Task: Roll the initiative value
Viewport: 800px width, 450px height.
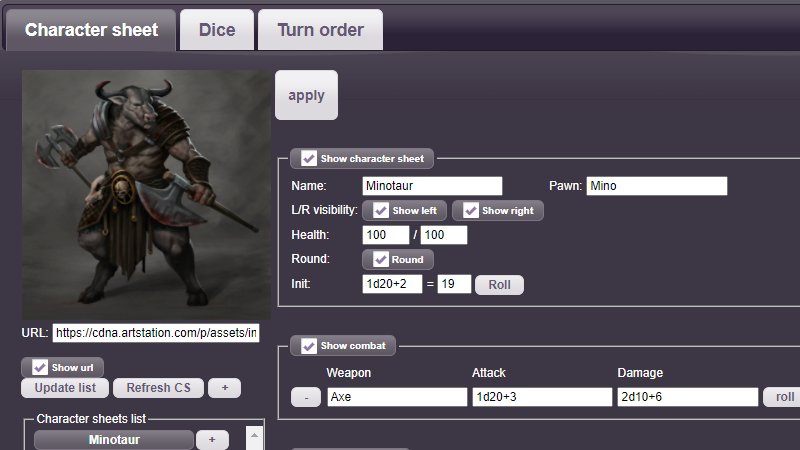Action: click(x=499, y=285)
